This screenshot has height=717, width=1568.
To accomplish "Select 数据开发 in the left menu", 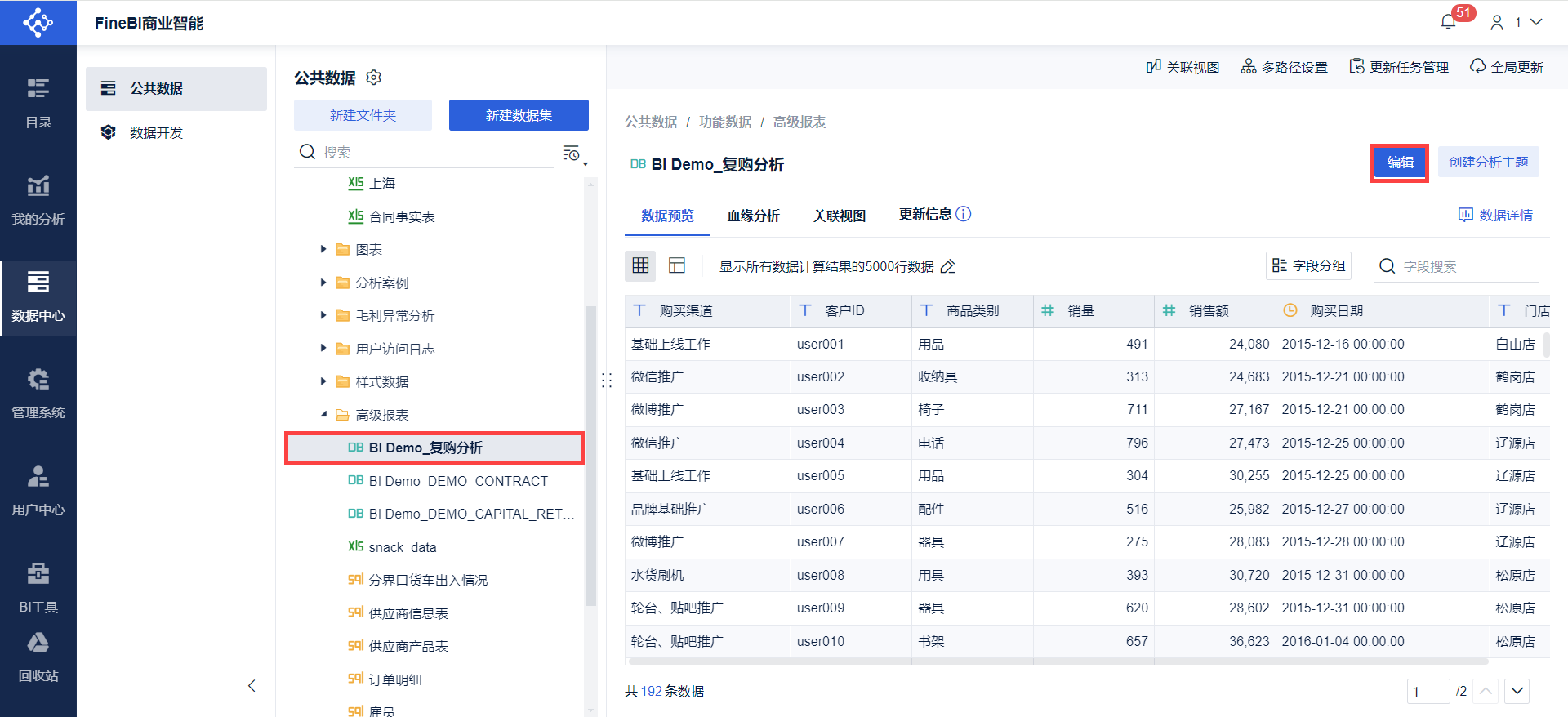I will tap(176, 132).
